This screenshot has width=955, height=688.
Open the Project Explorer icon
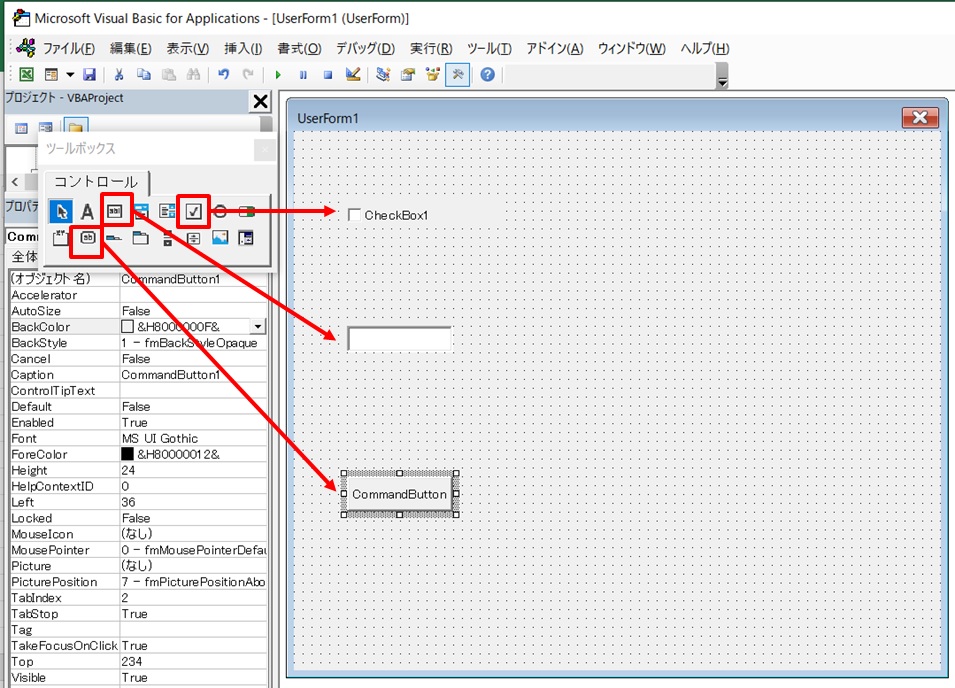pyautogui.click(x=383, y=74)
